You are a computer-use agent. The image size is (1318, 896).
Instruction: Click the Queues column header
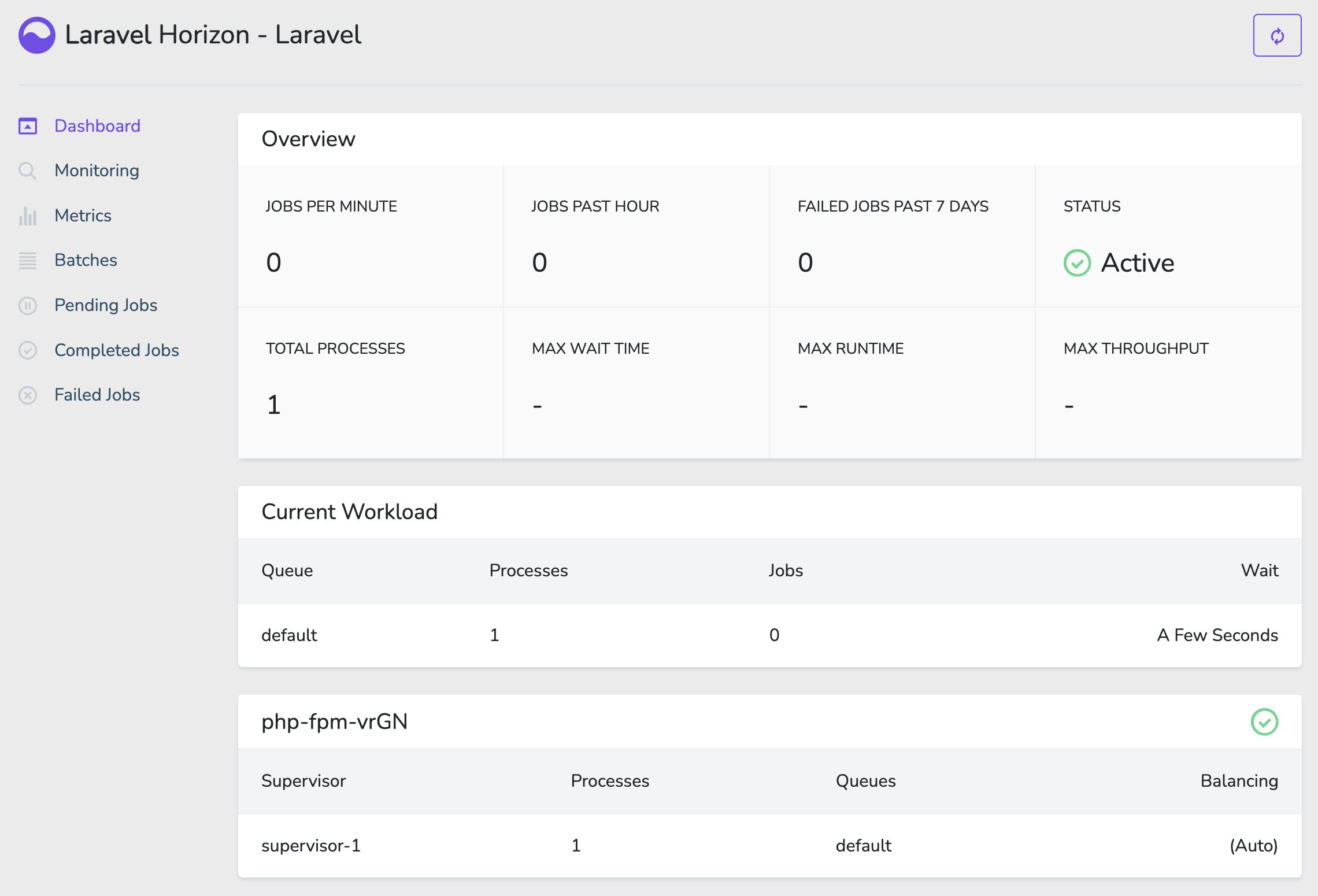coord(865,781)
